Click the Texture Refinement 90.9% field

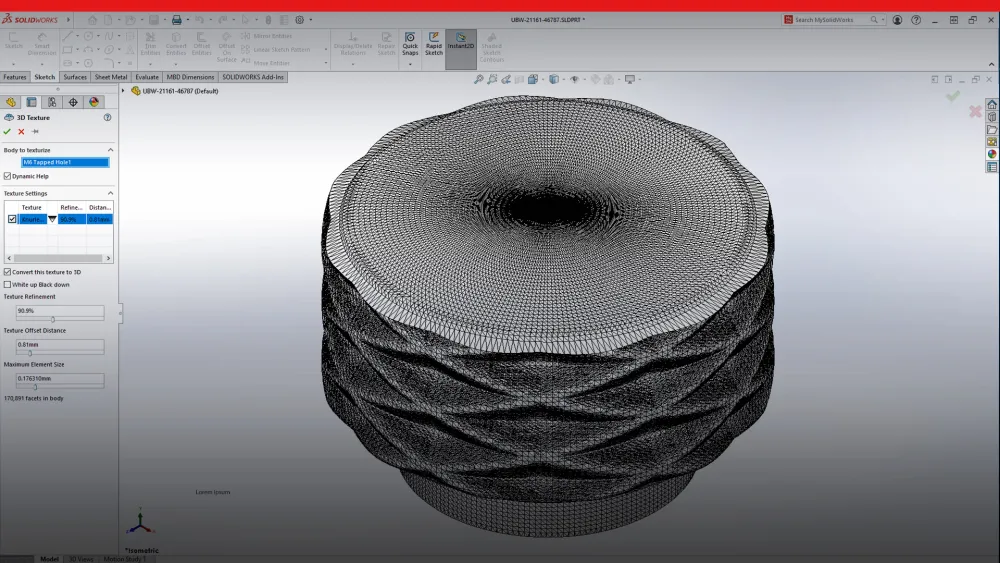[60, 311]
